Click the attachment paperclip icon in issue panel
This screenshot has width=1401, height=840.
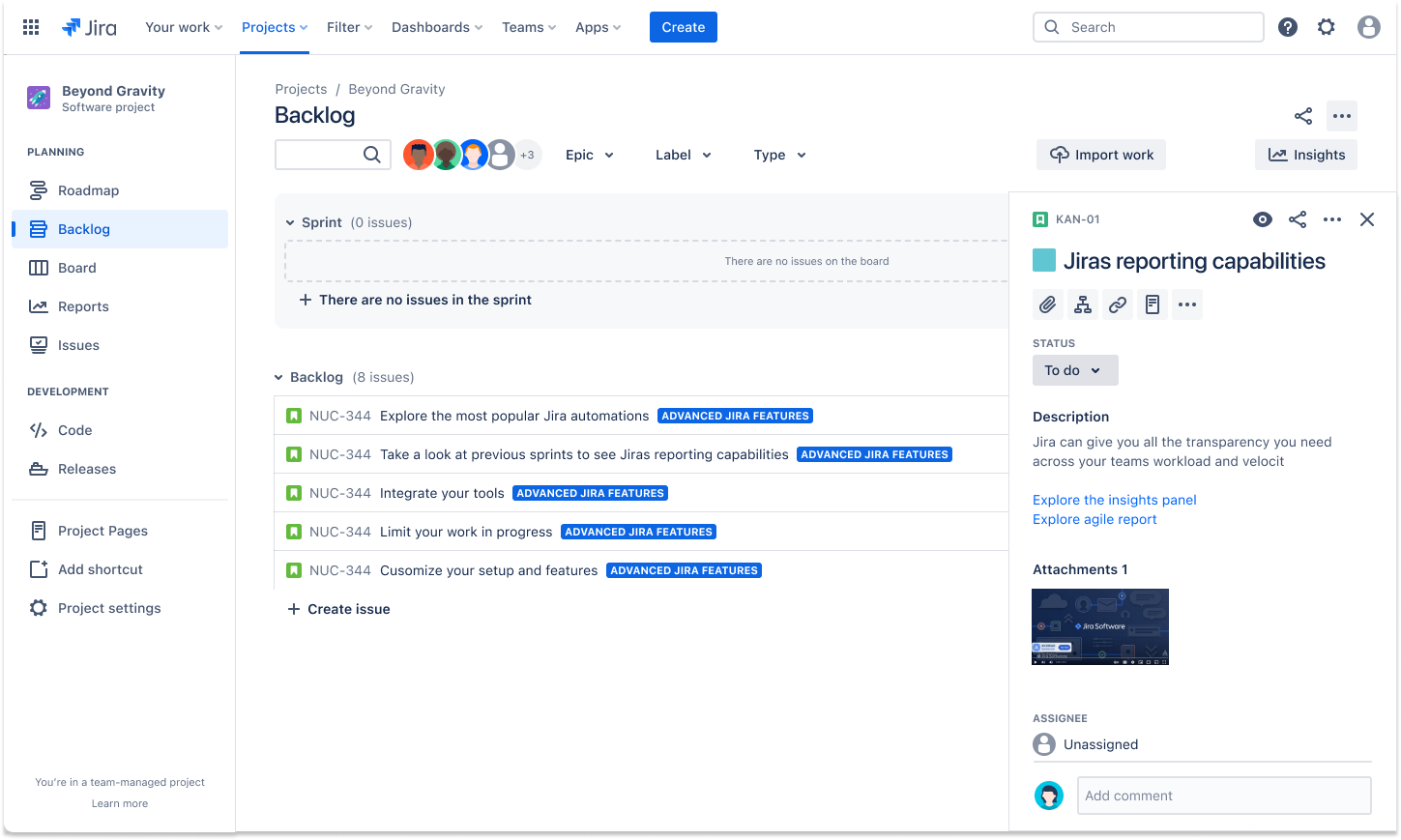[1048, 304]
